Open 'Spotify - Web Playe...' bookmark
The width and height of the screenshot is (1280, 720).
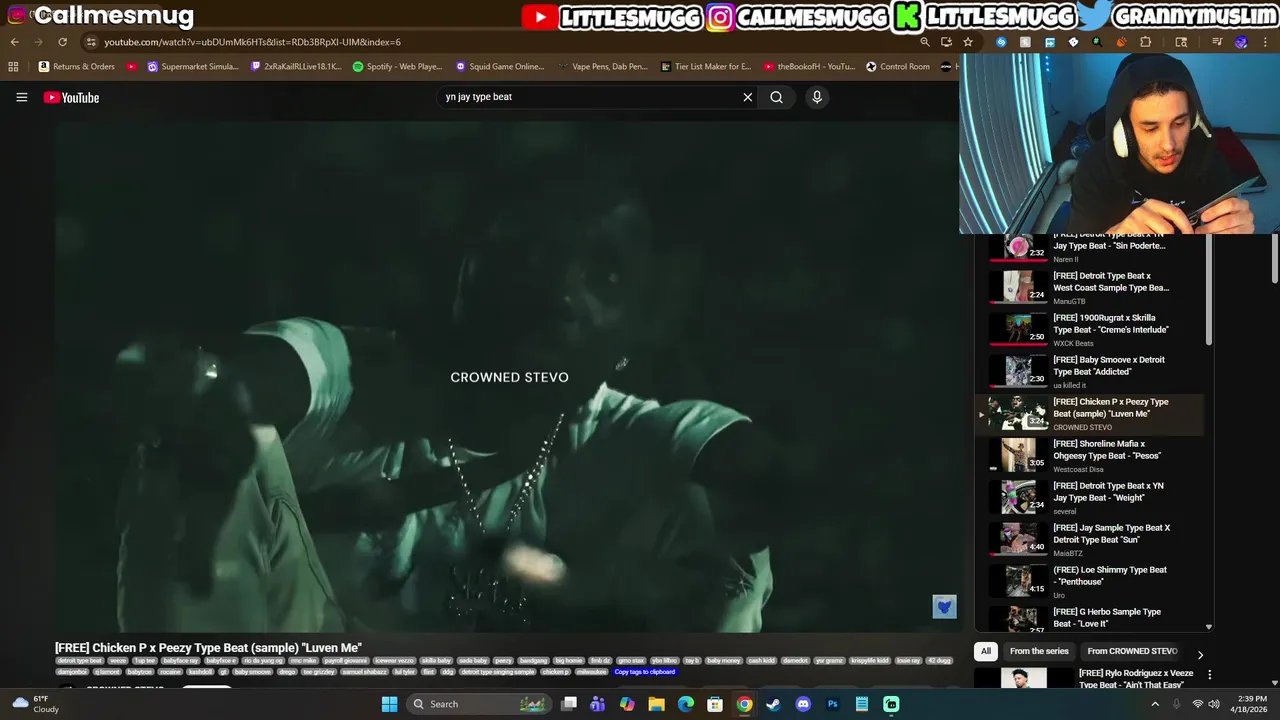[x=397, y=67]
